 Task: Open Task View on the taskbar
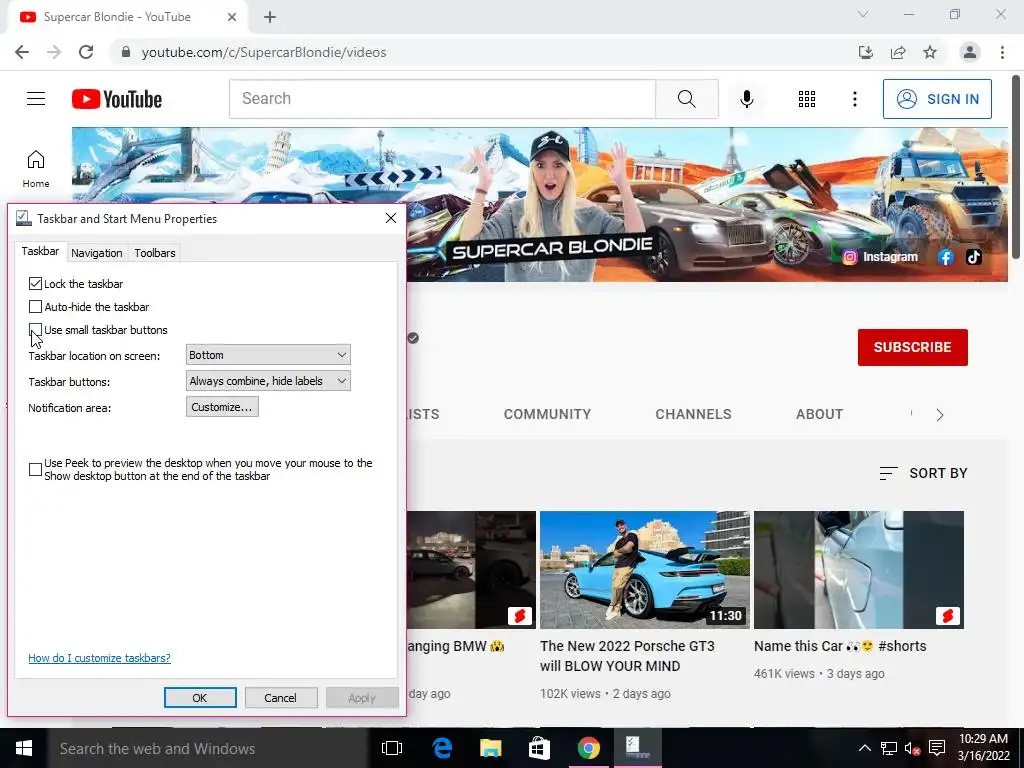click(392, 748)
